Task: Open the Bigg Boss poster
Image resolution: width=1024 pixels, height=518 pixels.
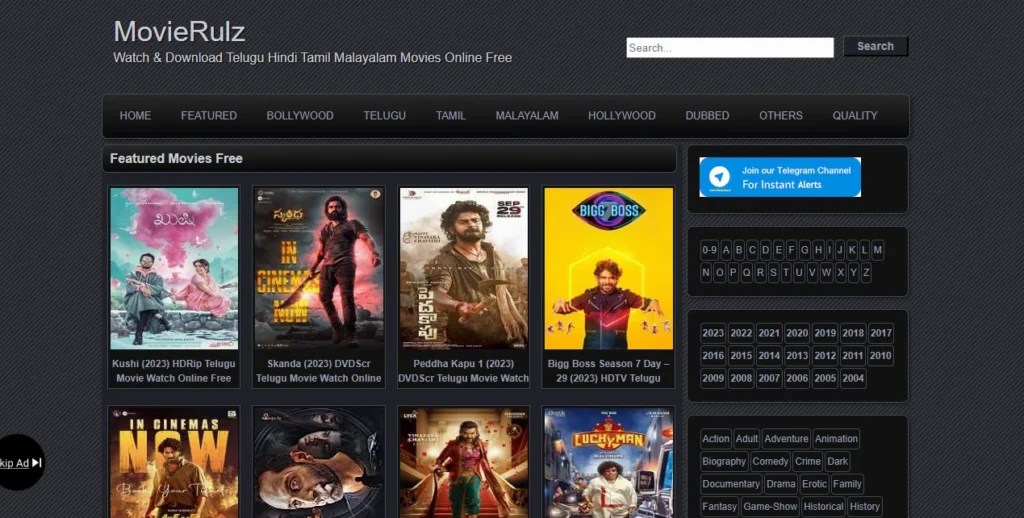Action: [608, 268]
